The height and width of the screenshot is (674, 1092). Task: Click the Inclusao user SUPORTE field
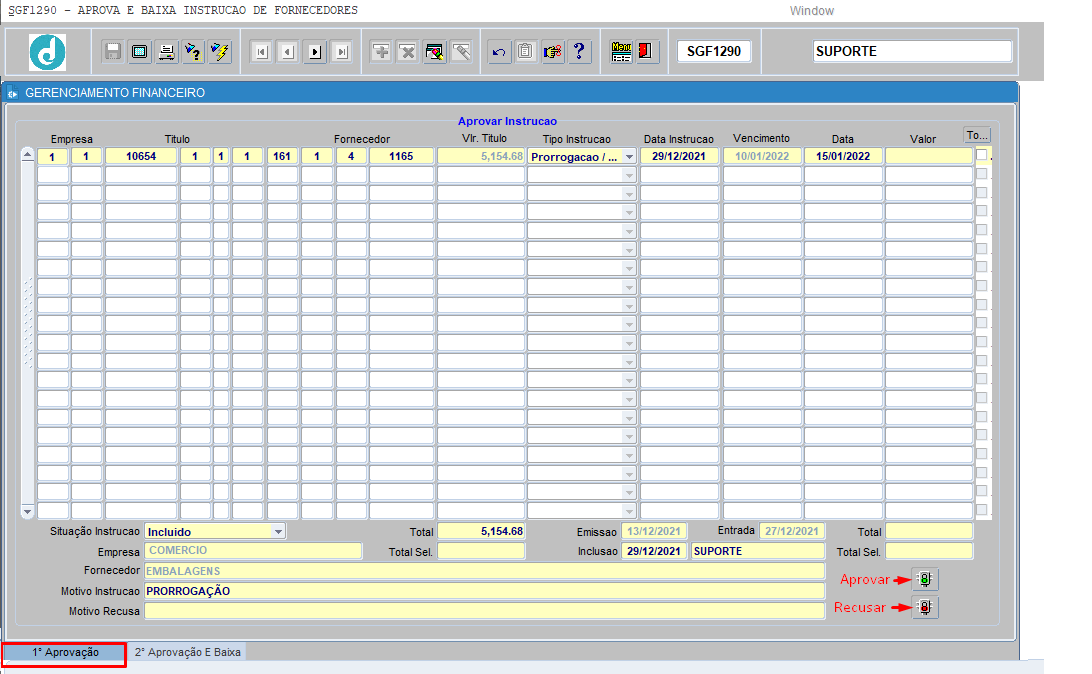tap(758, 551)
